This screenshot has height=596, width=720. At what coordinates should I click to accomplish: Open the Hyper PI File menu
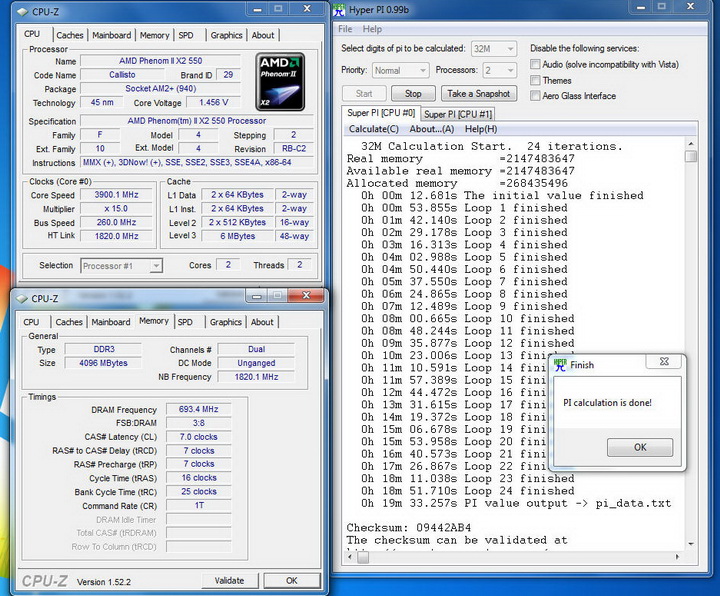tap(345, 29)
